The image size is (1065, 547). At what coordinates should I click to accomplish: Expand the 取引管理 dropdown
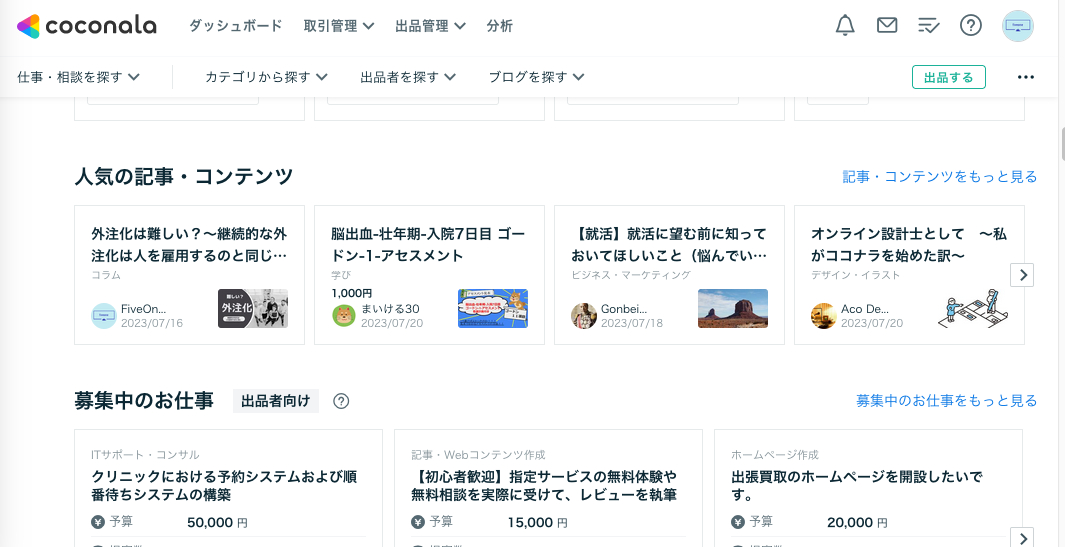pyautogui.click(x=339, y=26)
